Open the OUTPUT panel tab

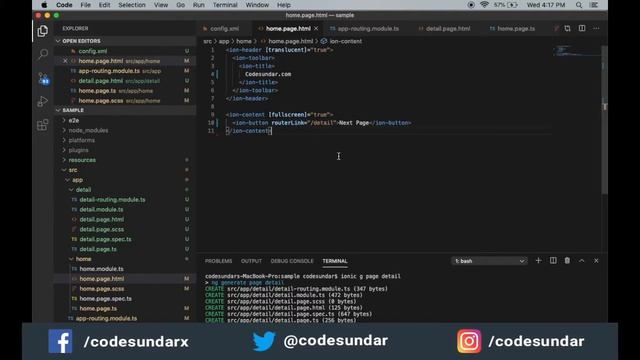pos(251,261)
